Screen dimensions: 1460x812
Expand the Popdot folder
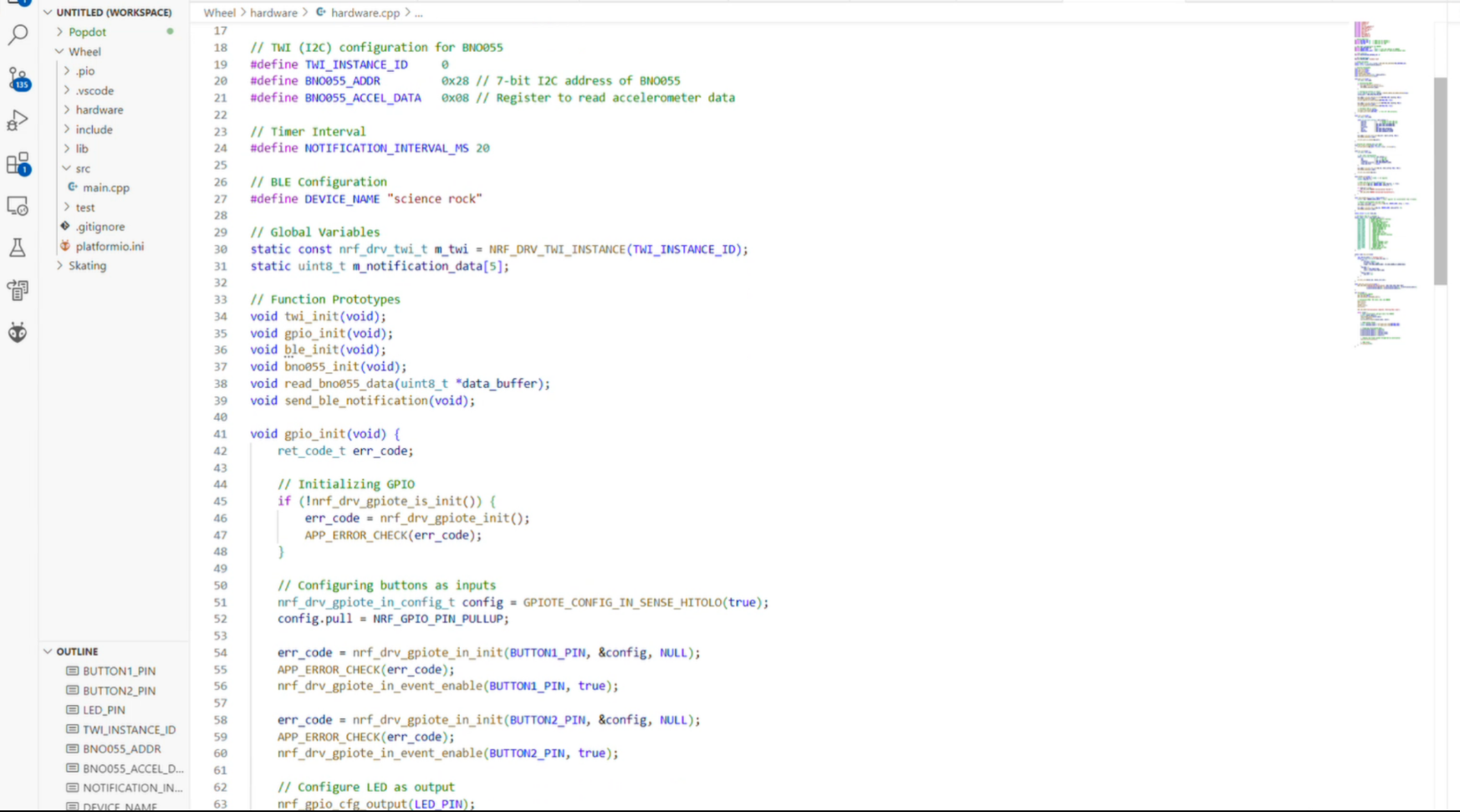click(59, 32)
